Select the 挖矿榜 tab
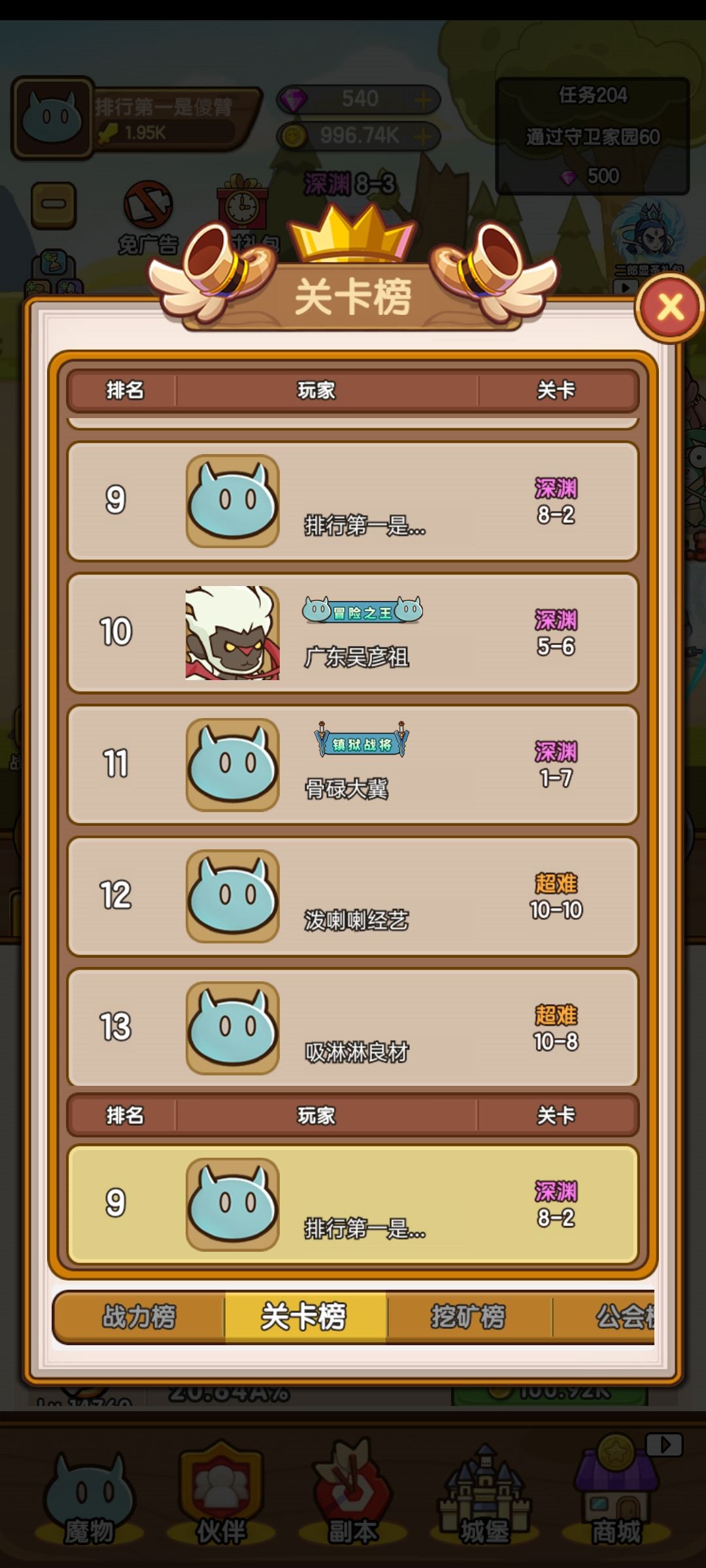Viewport: 706px width, 1568px height. tap(468, 1316)
